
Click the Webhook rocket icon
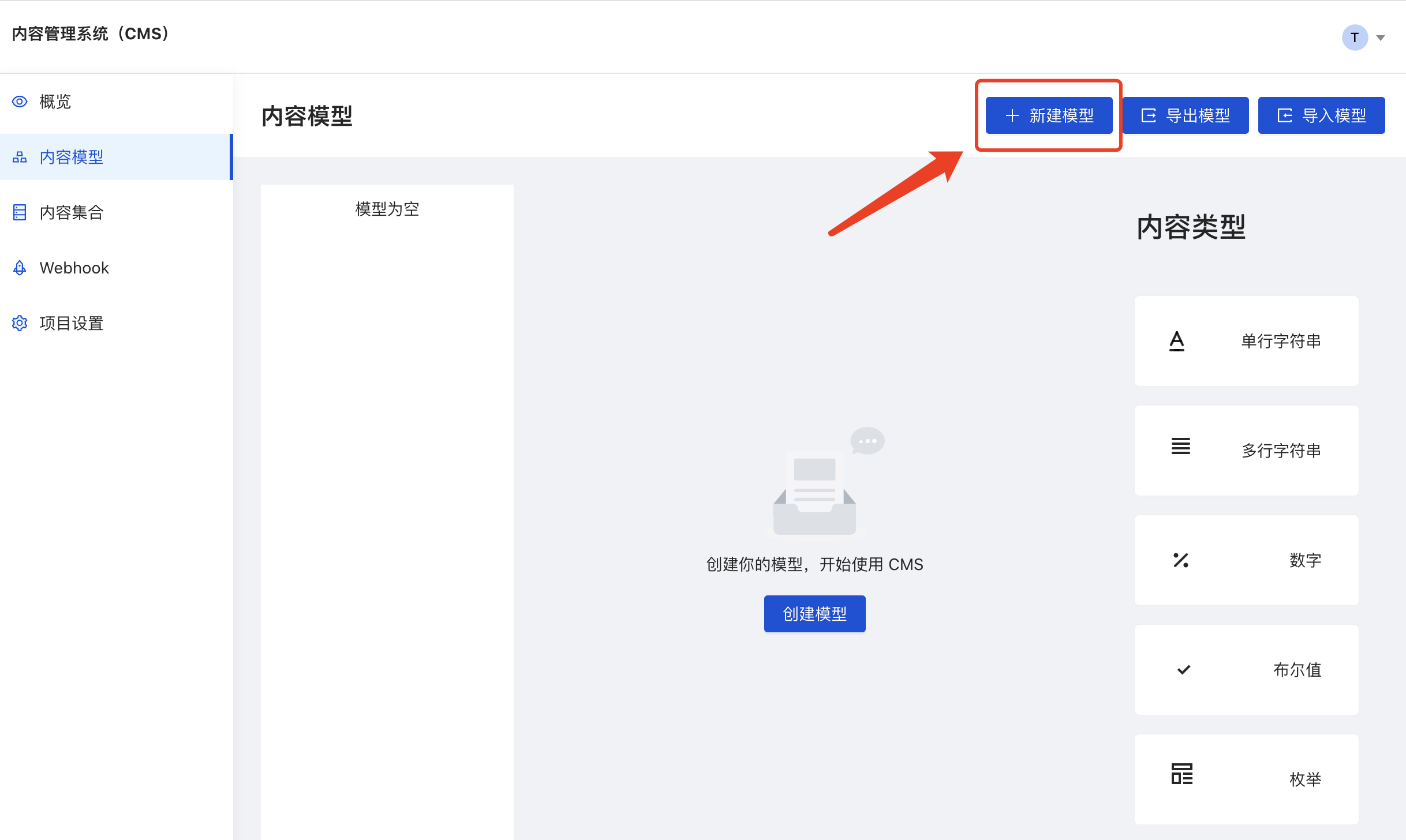point(20,268)
